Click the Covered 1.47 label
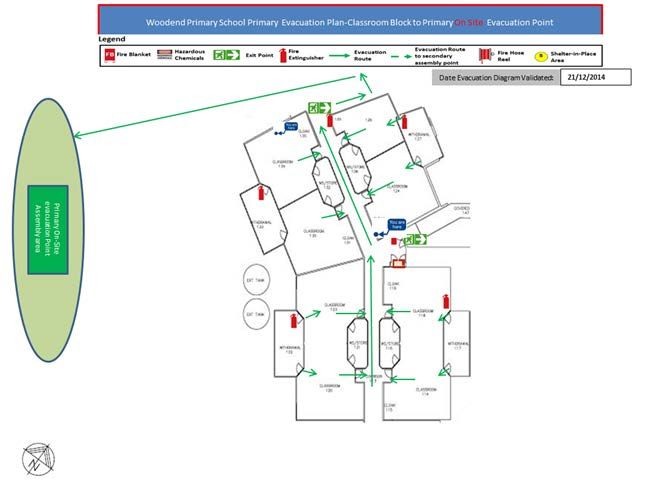Image resolution: width=650 pixels, height=491 pixels. [462, 210]
